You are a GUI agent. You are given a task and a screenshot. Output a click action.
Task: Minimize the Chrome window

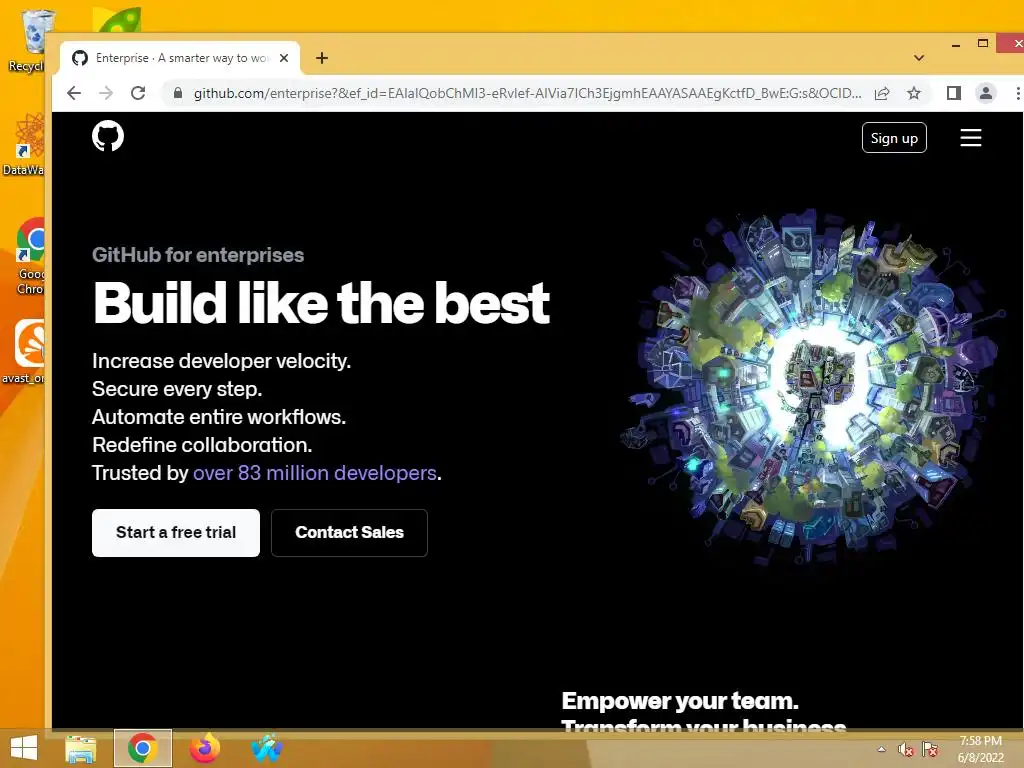[955, 44]
